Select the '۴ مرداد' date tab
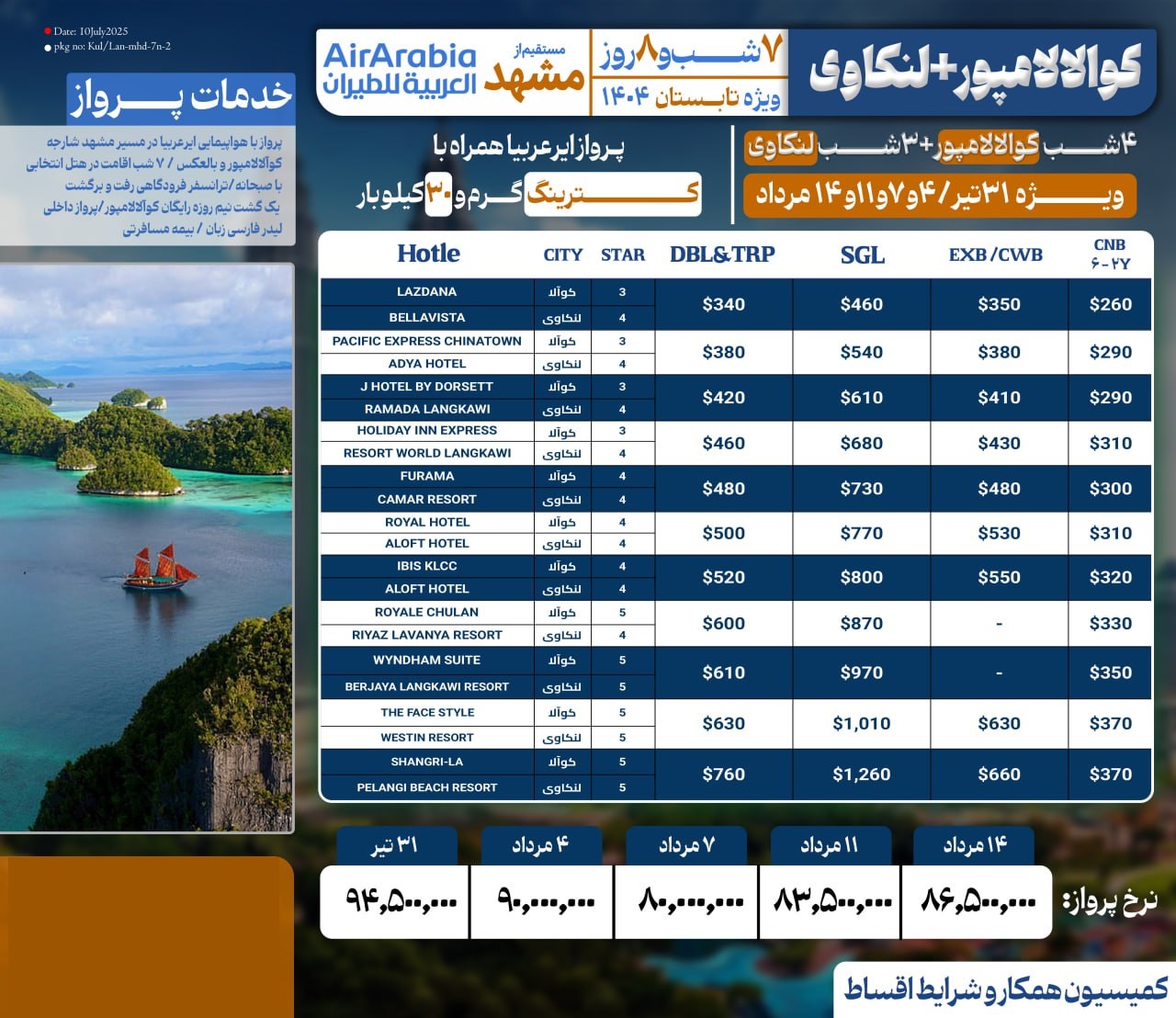The height and width of the screenshot is (1018, 1176). [540, 845]
